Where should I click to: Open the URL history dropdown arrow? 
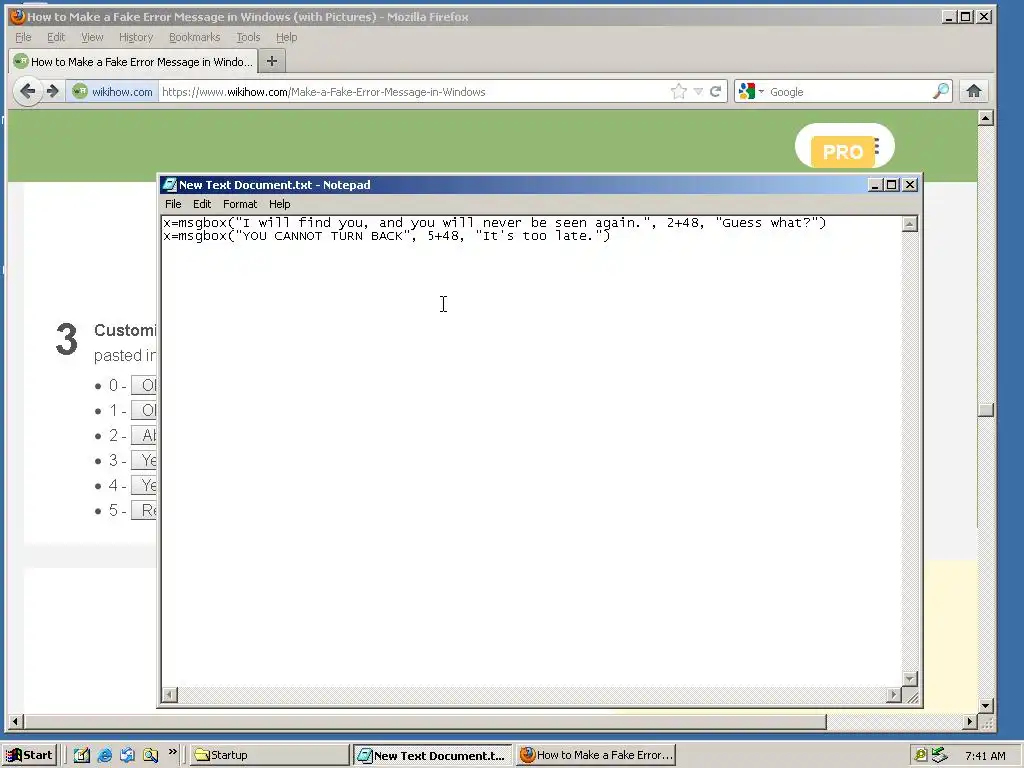pos(698,91)
